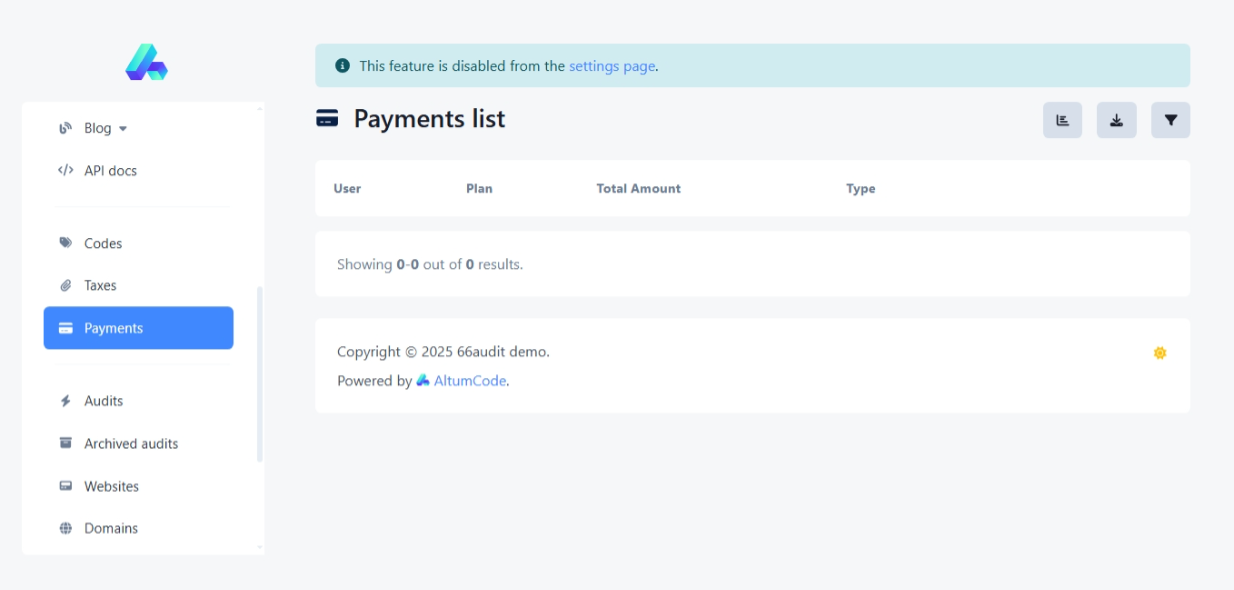Click the credit card icon beside Payments list
1234x590 pixels.
[x=327, y=119]
